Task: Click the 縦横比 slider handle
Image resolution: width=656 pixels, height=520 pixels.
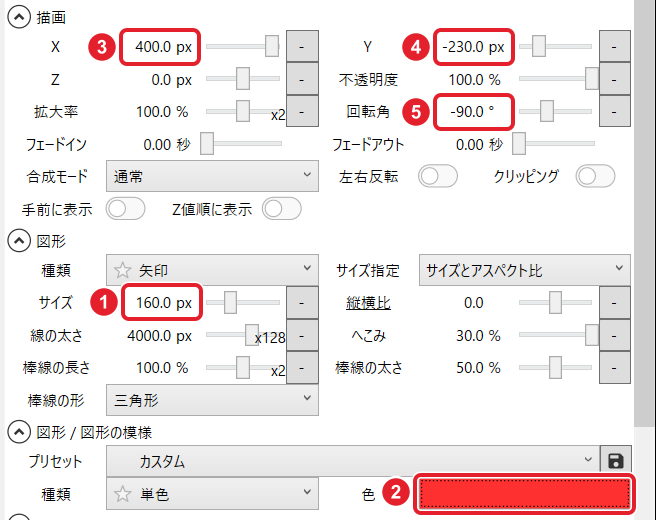Action: 555,302
